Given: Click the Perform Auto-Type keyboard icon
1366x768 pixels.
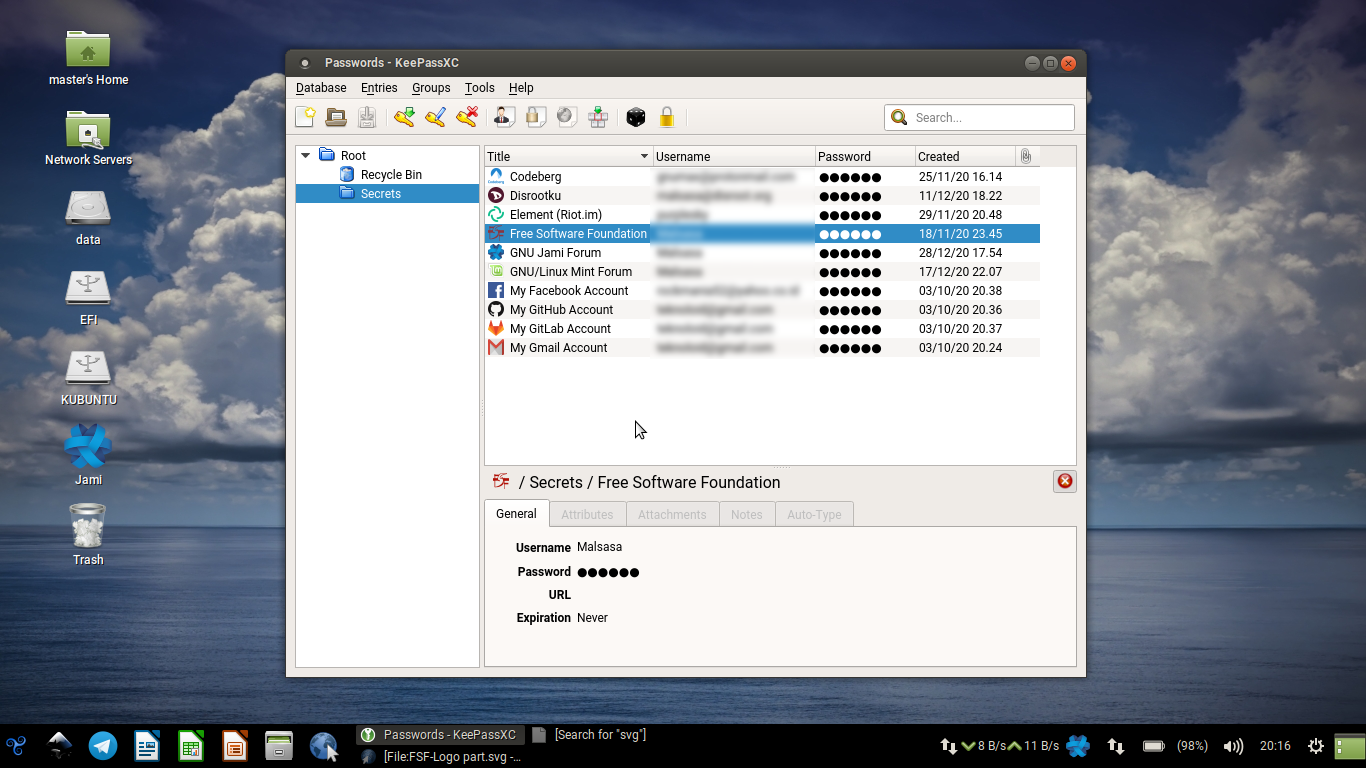Looking at the screenshot, I should click(x=598, y=117).
